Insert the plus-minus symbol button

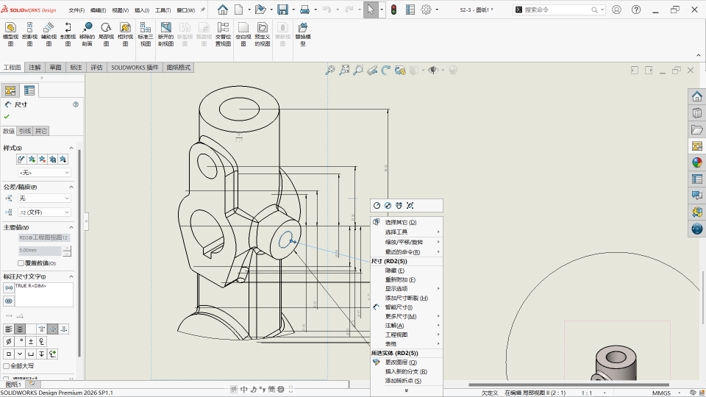[31, 342]
